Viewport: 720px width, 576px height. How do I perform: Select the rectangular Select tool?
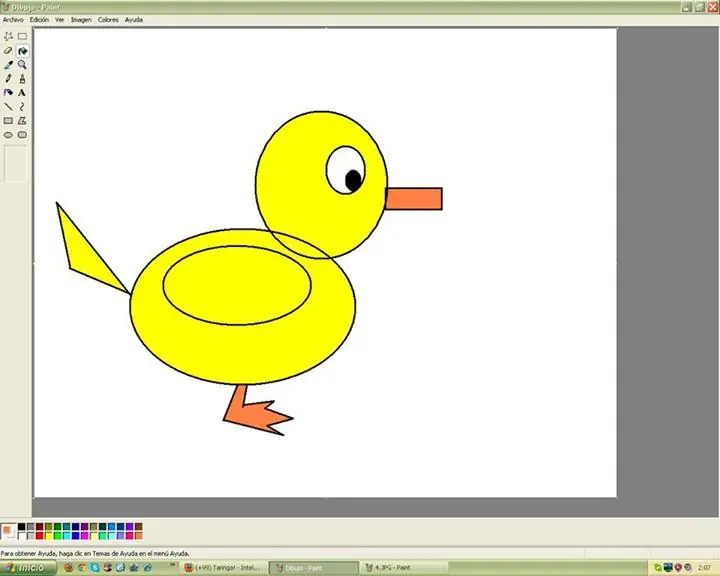tap(22, 36)
